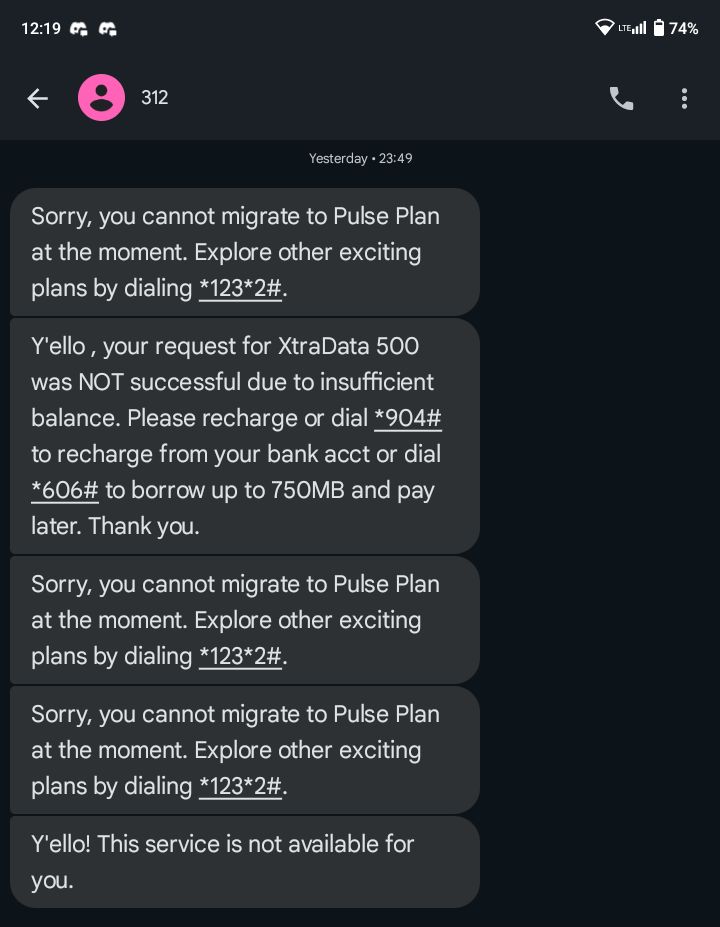720x927 pixels.
Task: Tap the pink contact avatar
Action: pyautogui.click(x=101, y=98)
